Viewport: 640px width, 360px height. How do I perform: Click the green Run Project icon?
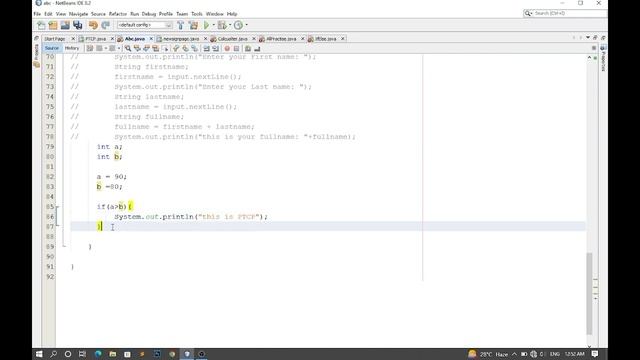(x=207, y=25)
